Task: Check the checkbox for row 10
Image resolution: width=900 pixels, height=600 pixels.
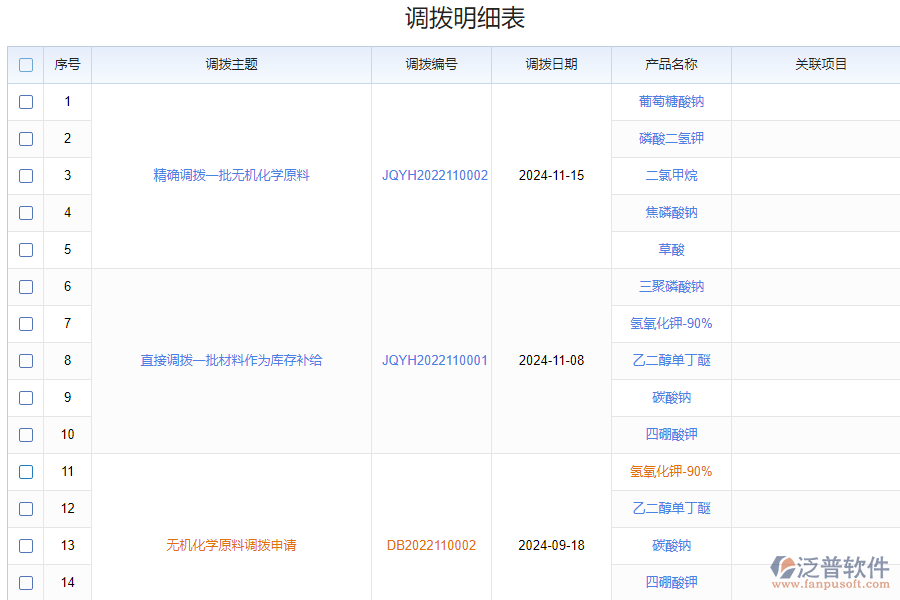Action: (26, 434)
